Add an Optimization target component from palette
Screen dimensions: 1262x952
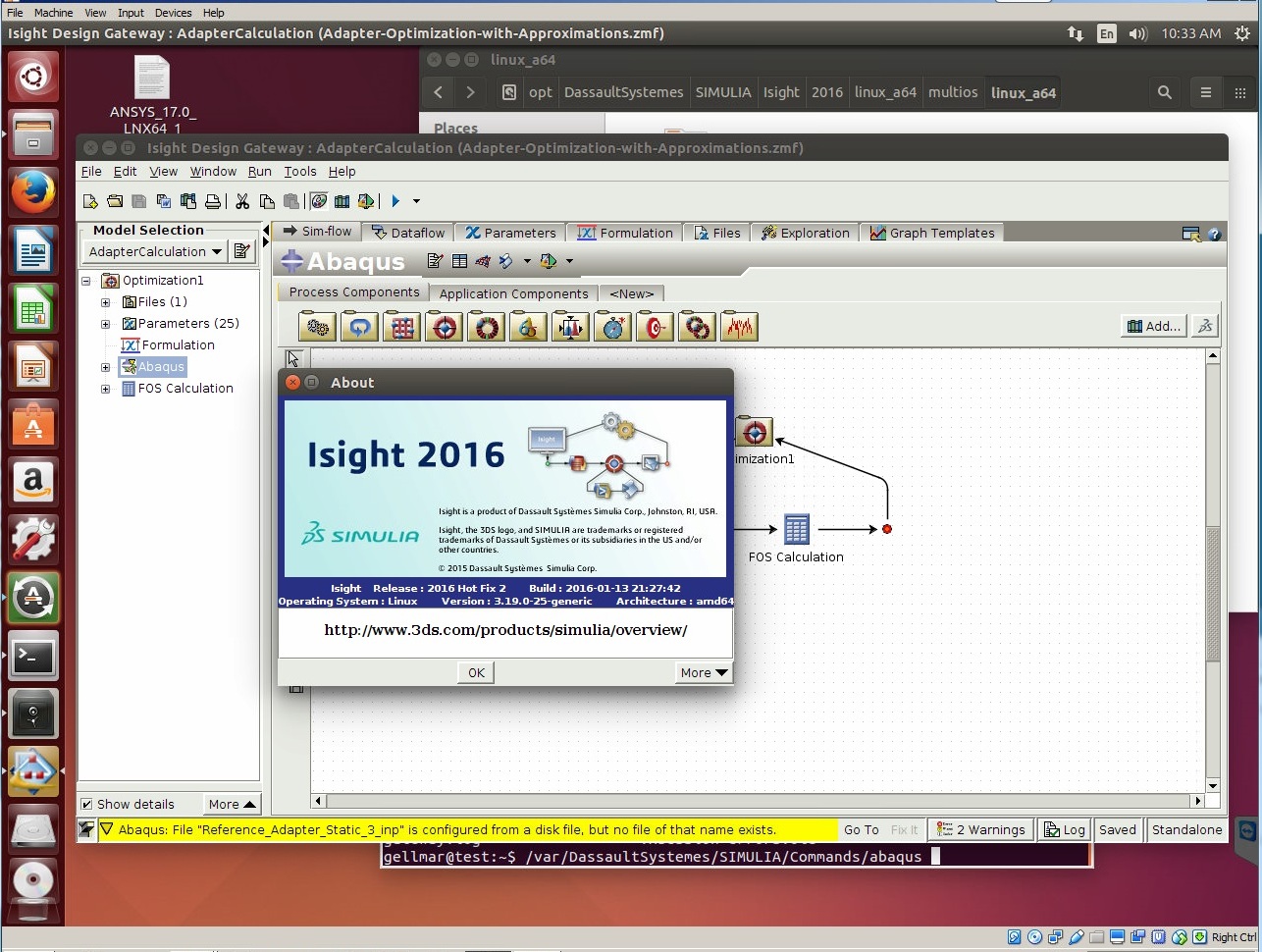tap(445, 327)
